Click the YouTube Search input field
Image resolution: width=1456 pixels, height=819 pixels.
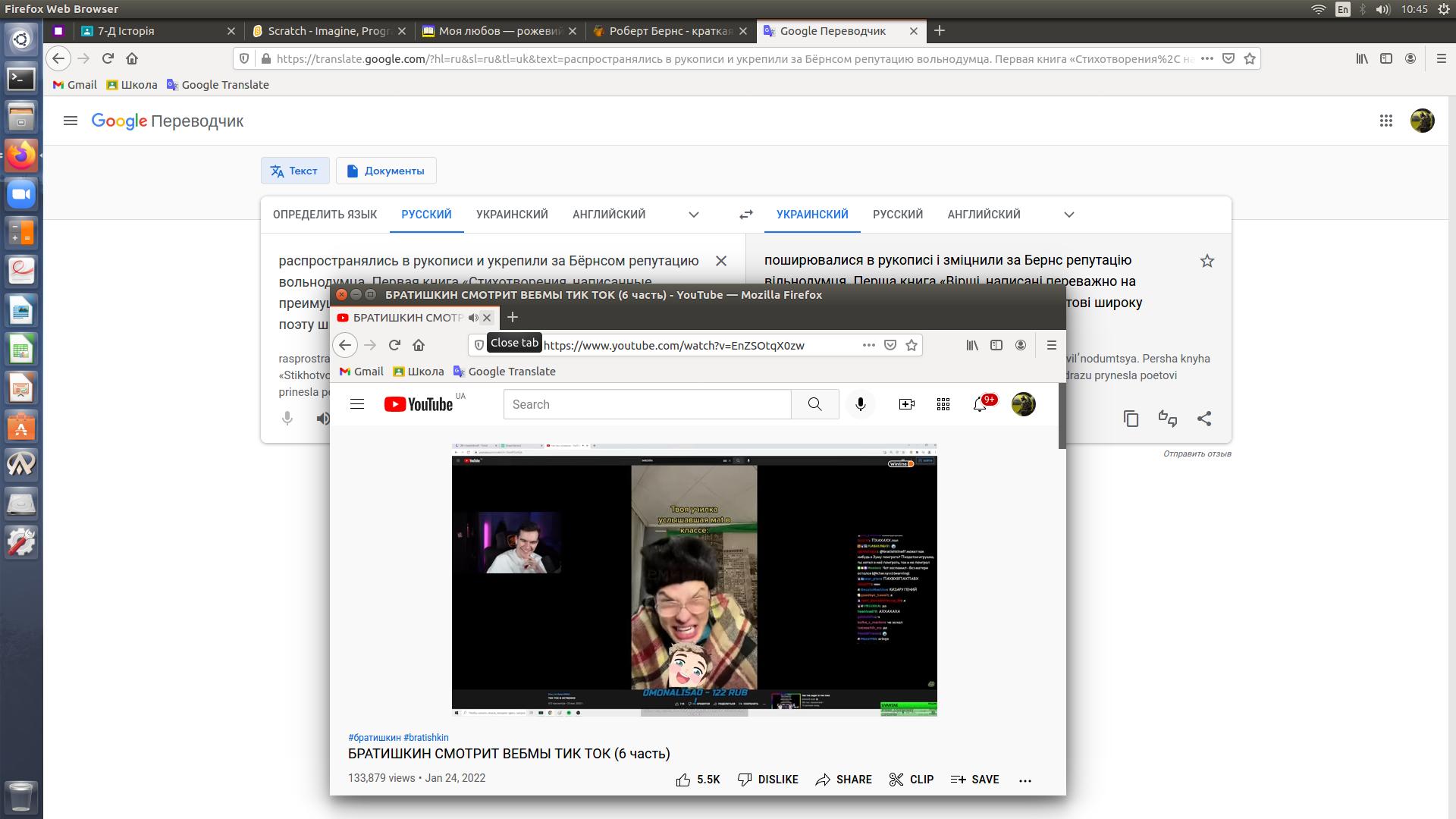tap(647, 404)
